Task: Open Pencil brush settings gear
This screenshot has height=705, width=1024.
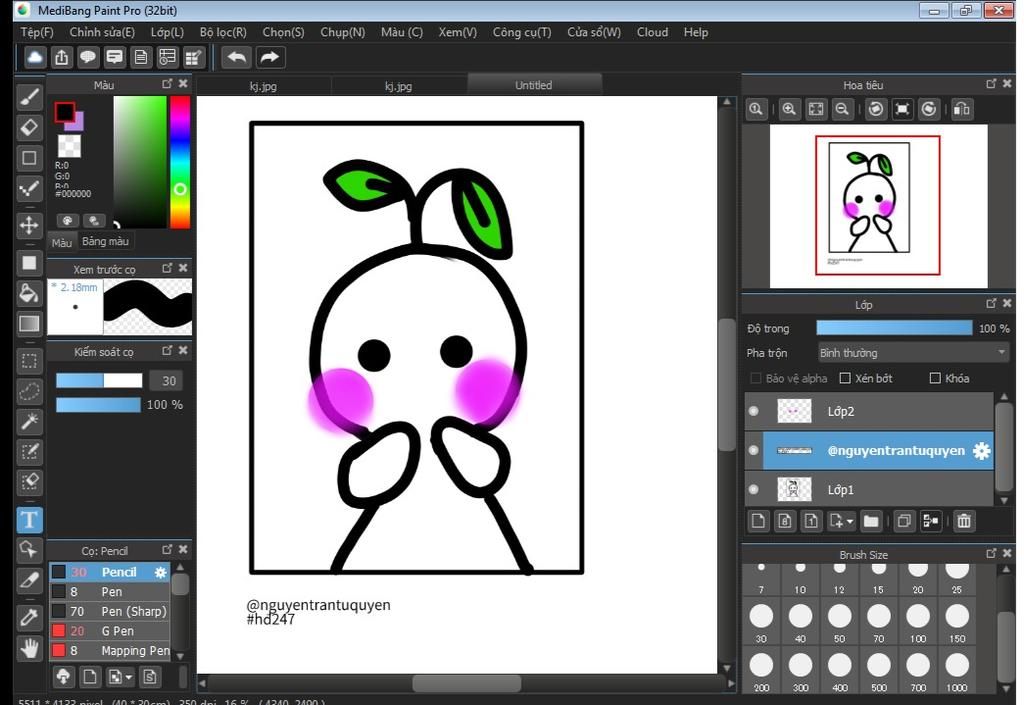Action: click(160, 572)
